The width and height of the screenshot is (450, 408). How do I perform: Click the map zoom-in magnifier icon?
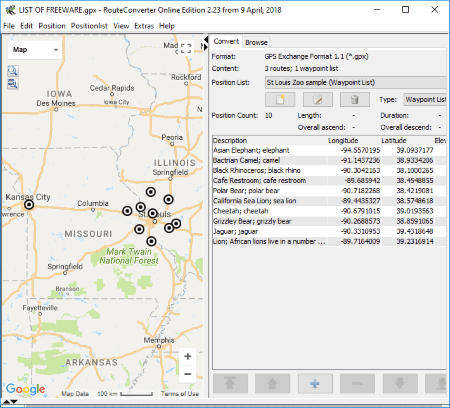pos(13,71)
